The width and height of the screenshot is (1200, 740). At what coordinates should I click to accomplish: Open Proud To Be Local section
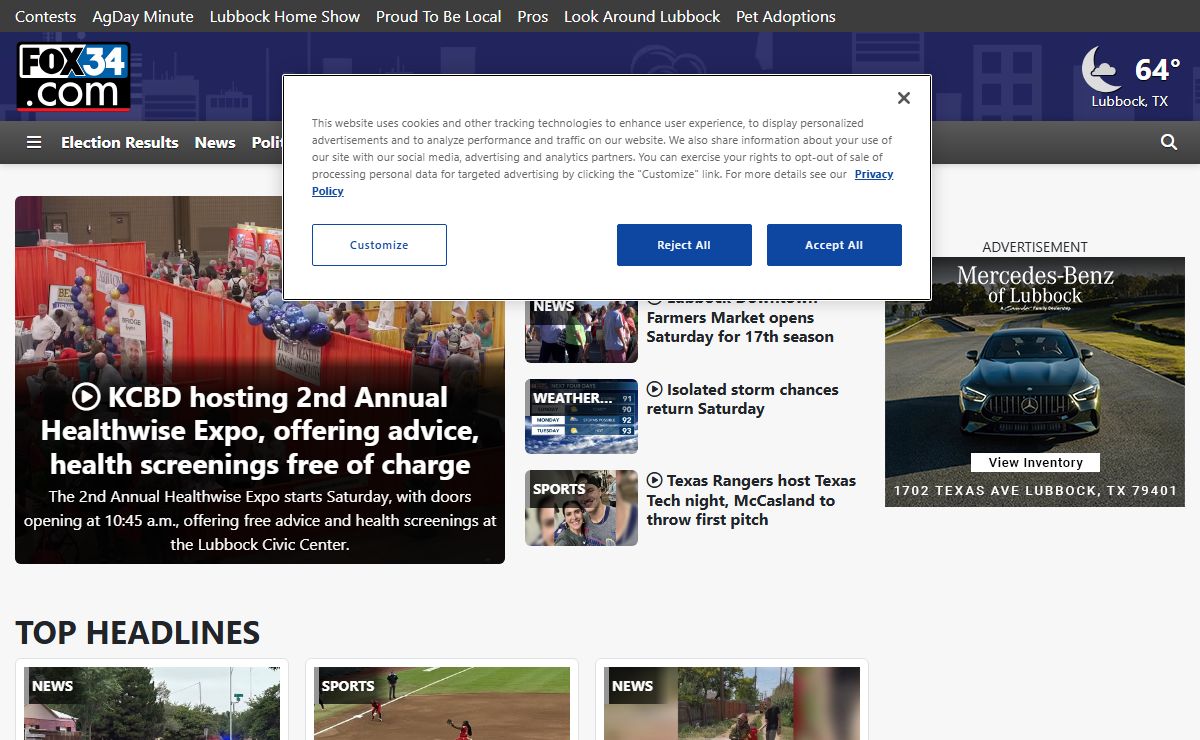pos(439,16)
